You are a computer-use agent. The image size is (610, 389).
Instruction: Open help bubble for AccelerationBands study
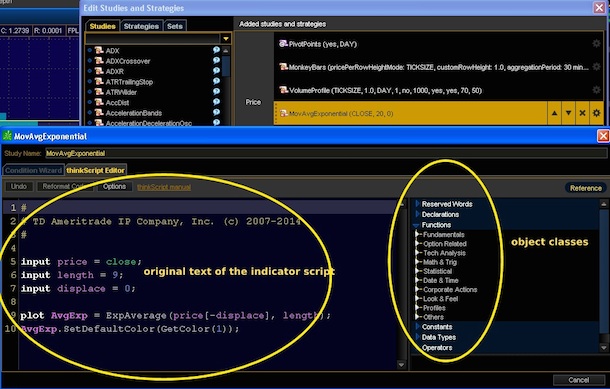click(216, 112)
